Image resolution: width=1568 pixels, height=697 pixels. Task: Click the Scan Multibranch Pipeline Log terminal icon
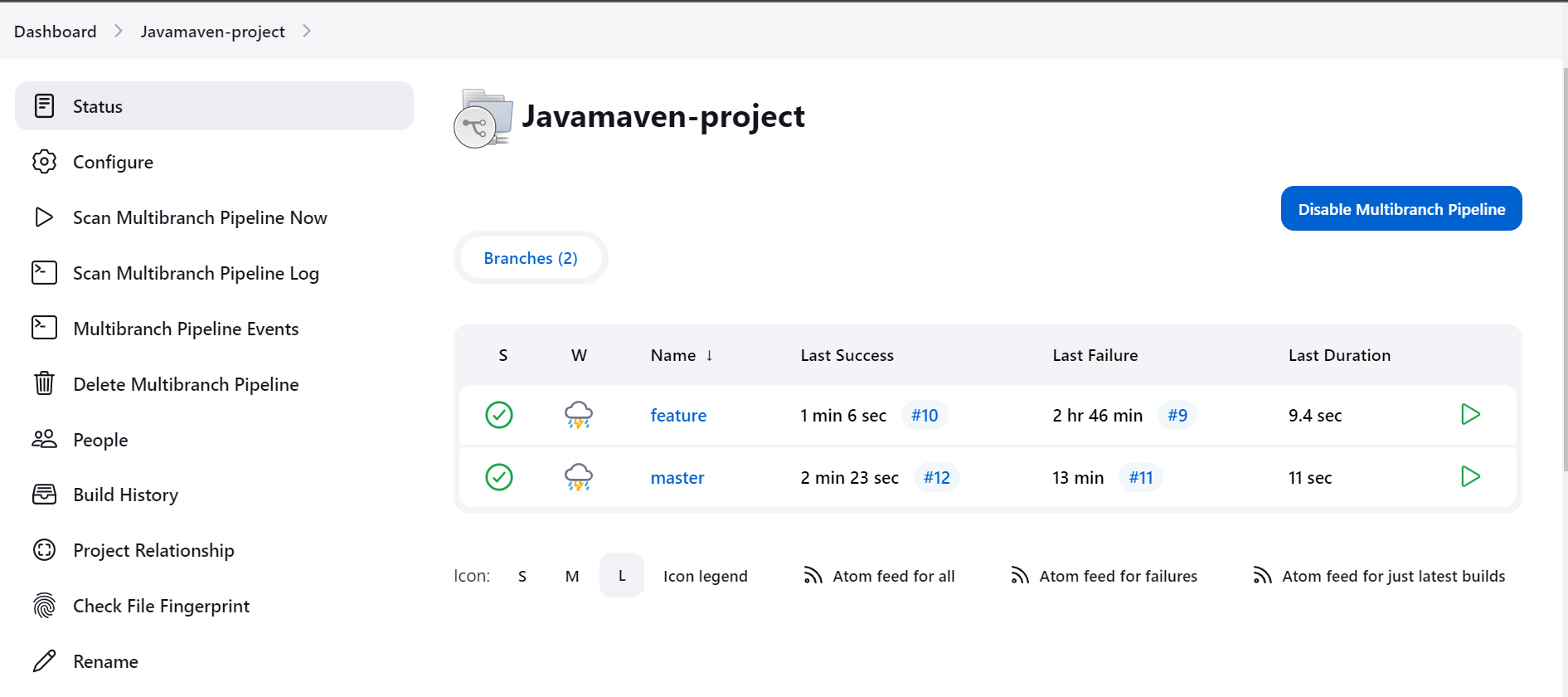(44, 272)
